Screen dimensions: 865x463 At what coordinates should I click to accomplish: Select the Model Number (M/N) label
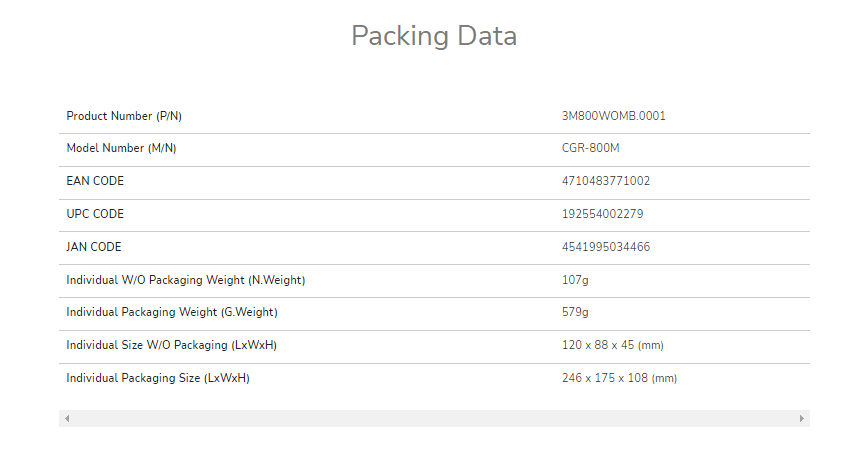[x=121, y=148]
